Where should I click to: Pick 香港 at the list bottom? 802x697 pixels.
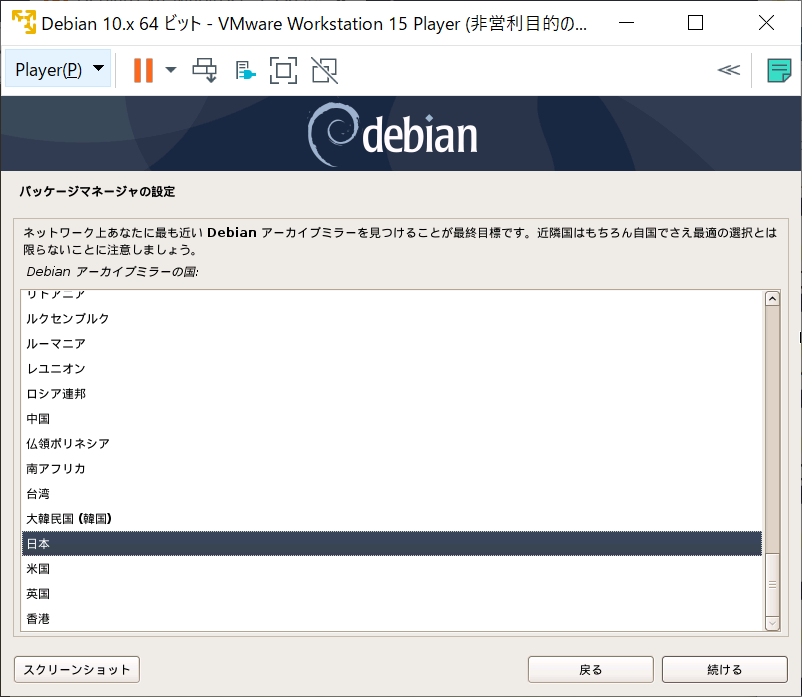tap(392, 619)
